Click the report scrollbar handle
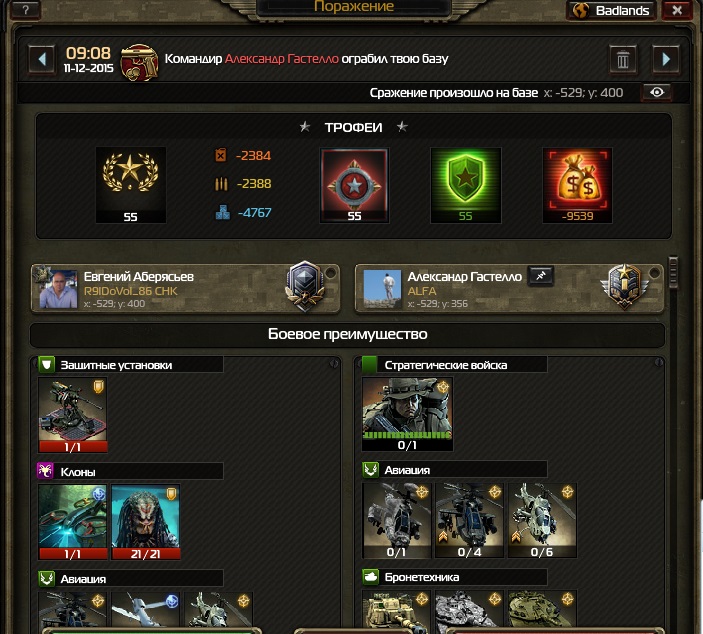The image size is (703, 634). 673,272
